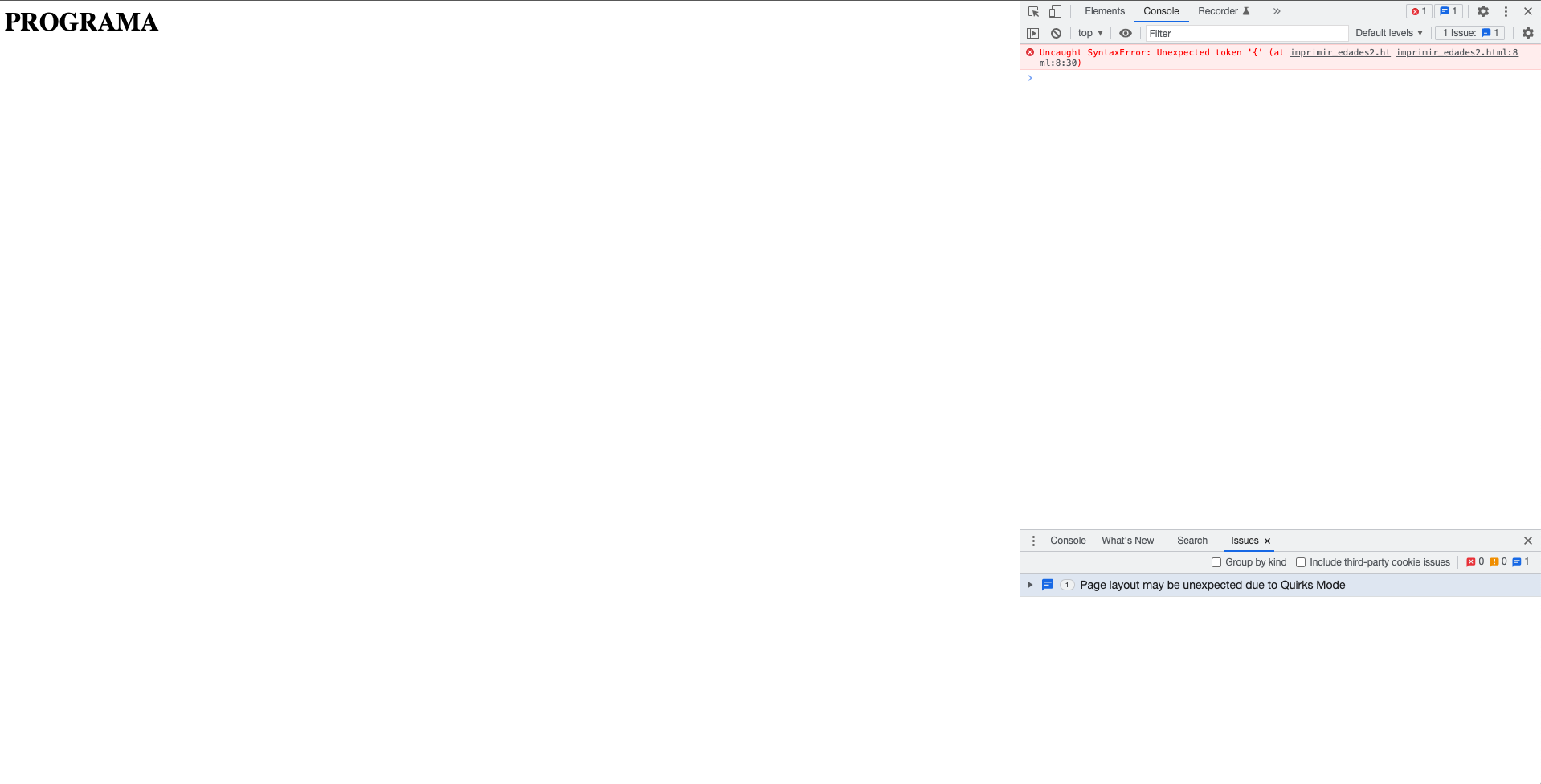
Task: Open the Elements tab
Action: pyautogui.click(x=1105, y=11)
